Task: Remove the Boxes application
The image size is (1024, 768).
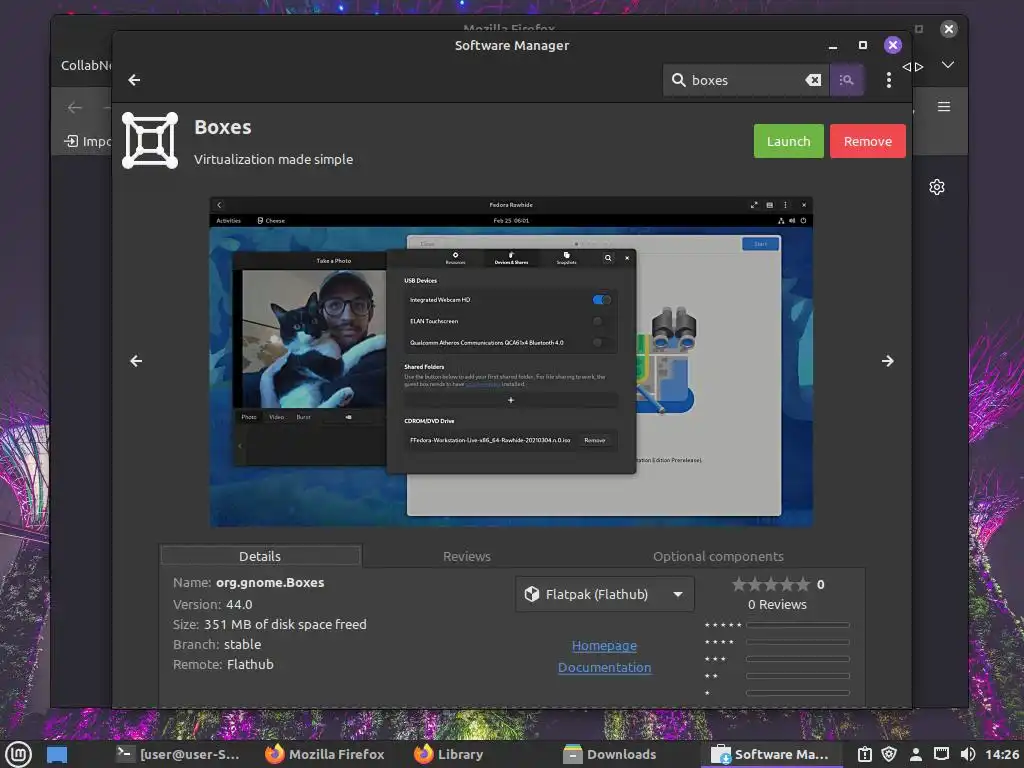Action: (x=867, y=141)
